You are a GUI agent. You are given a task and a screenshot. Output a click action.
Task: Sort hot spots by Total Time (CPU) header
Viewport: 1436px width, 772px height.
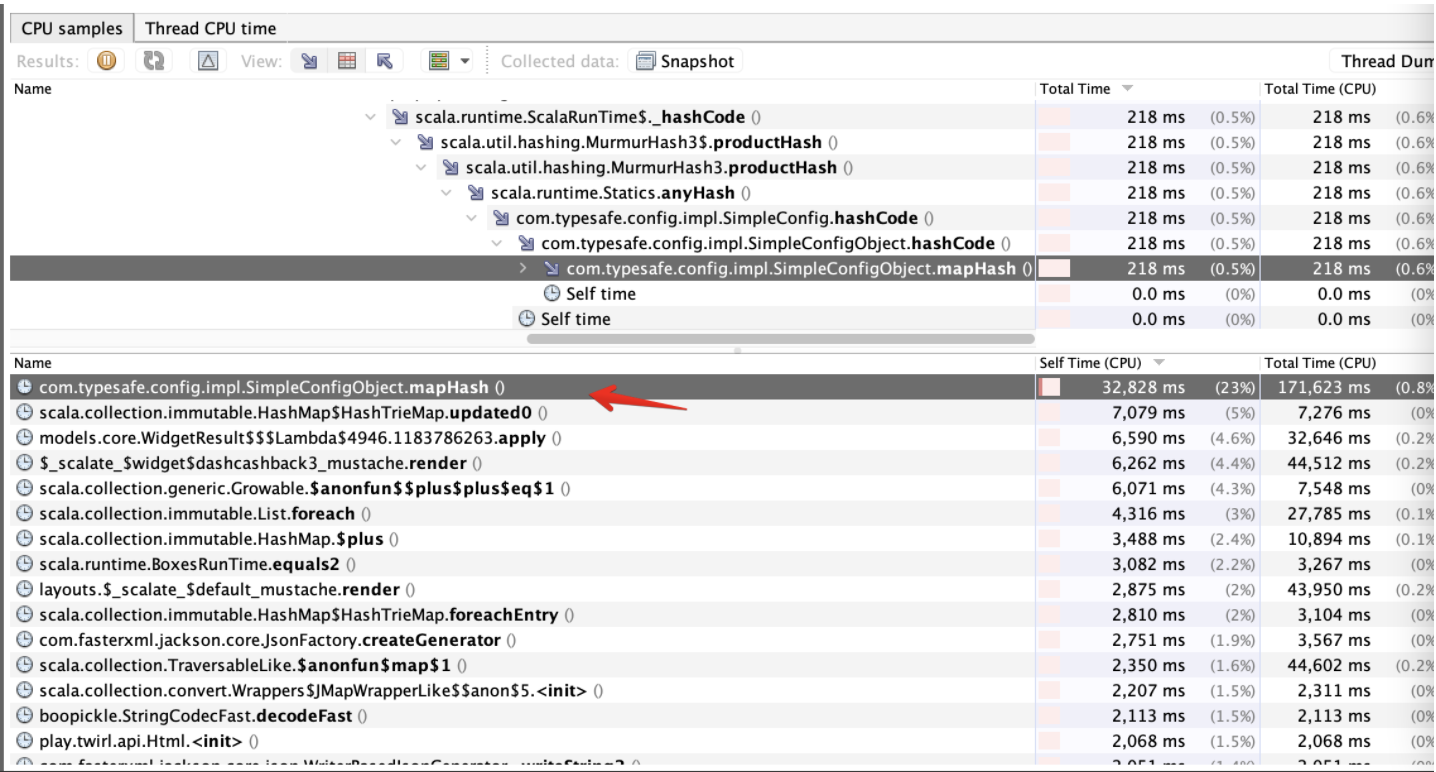(1346, 363)
